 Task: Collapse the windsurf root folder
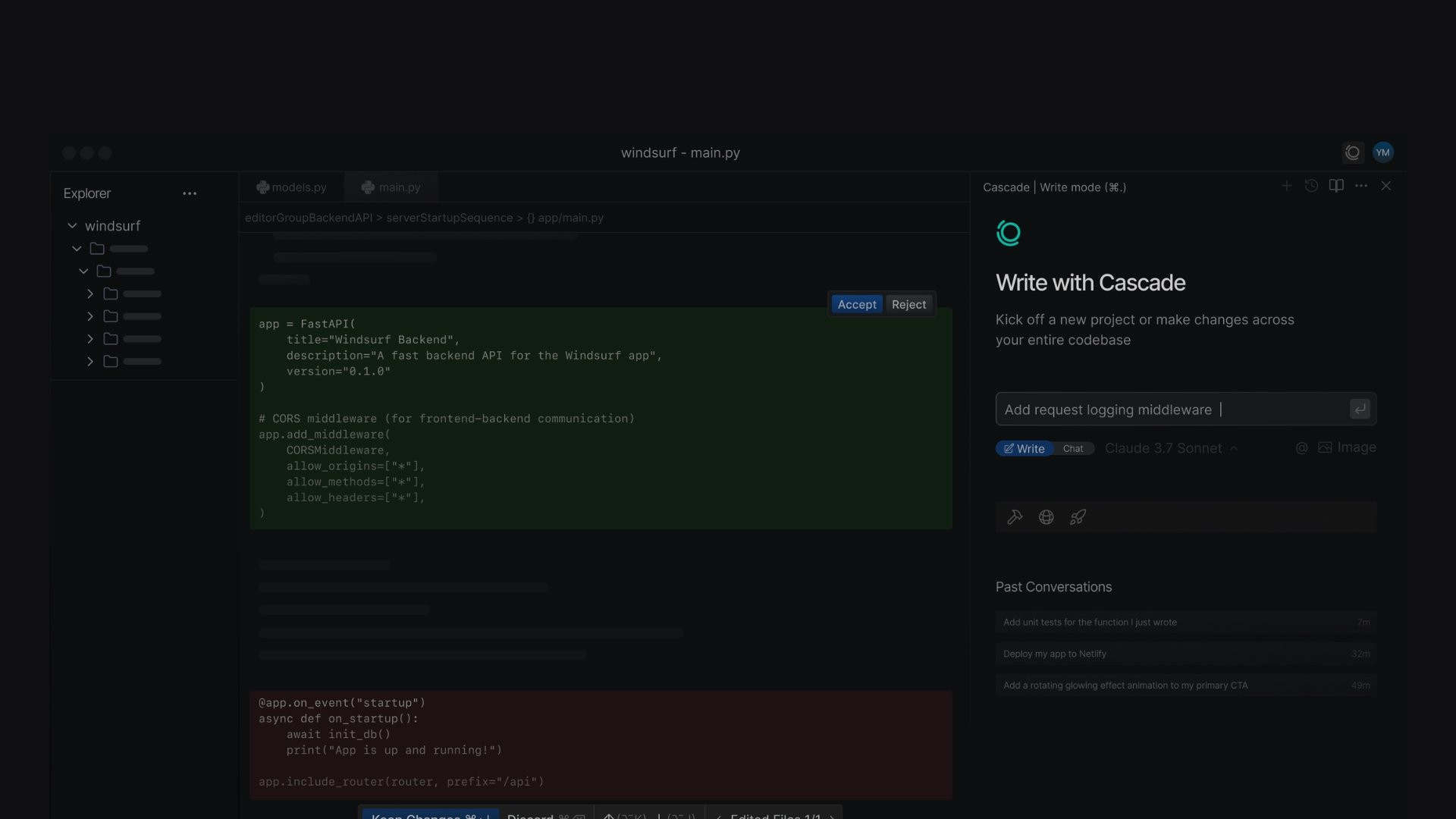pos(72,226)
